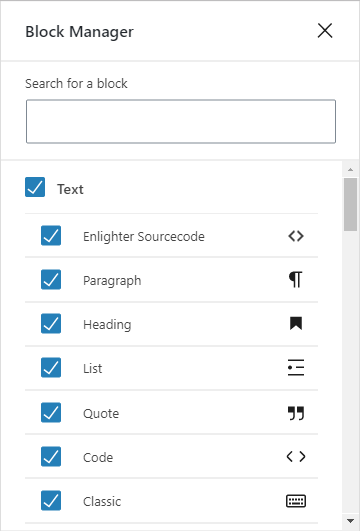Viewport: 360px width, 531px height.
Task: Click the Code brackets icon
Action: [296, 456]
